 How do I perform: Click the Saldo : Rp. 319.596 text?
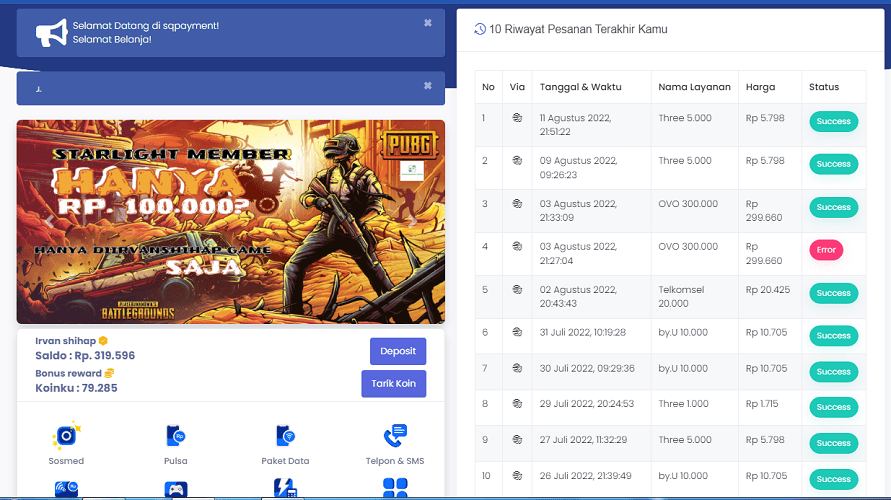coord(85,356)
